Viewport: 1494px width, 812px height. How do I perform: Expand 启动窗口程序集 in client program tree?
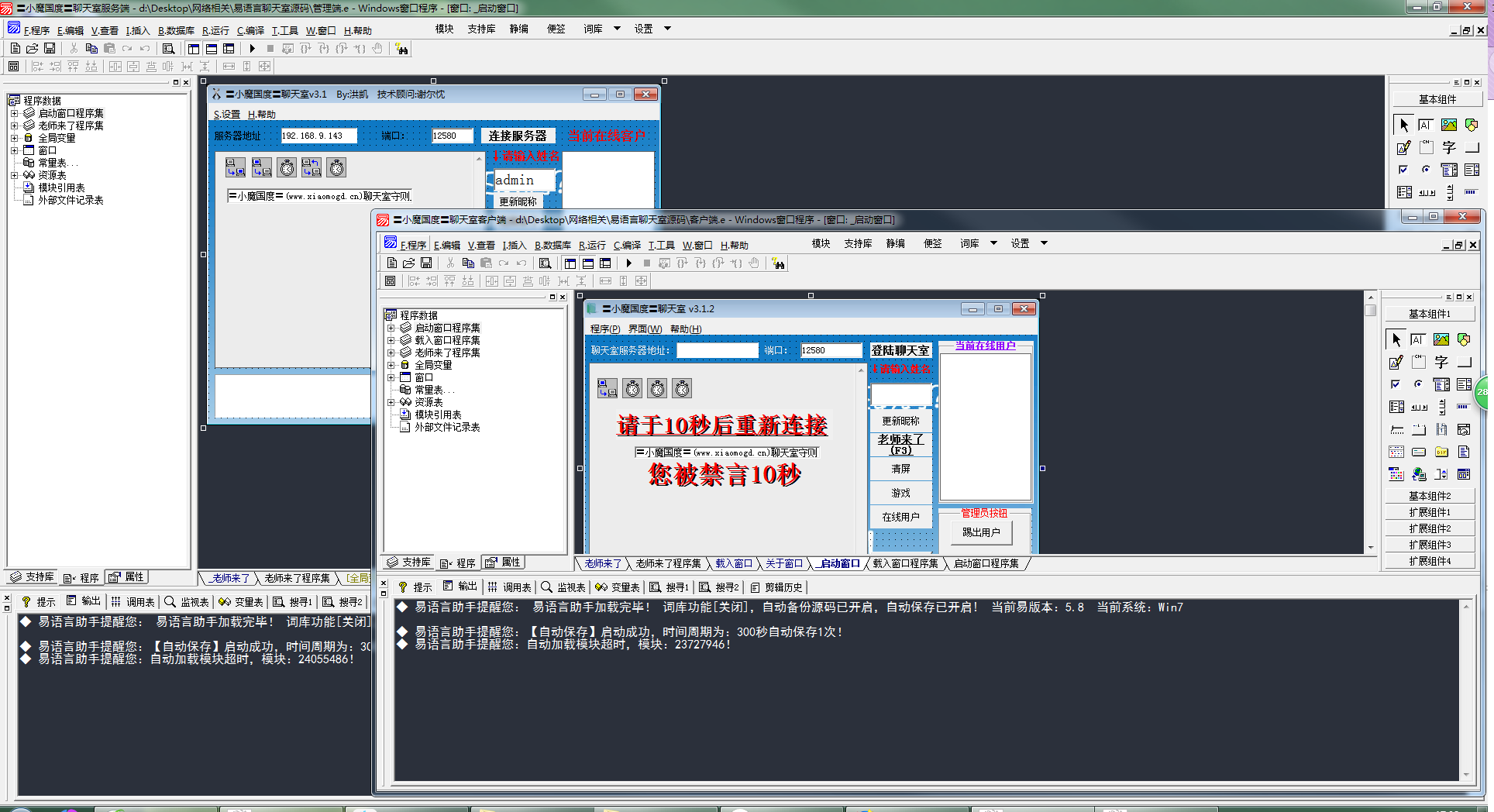click(x=391, y=328)
